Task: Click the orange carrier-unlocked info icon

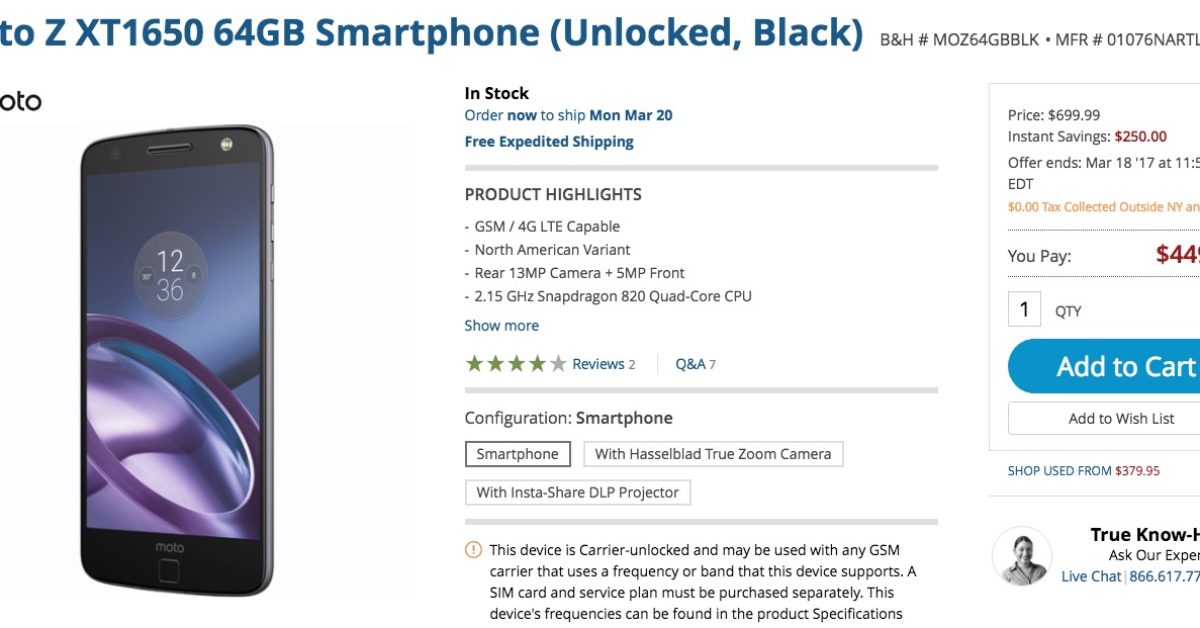Action: pos(473,550)
